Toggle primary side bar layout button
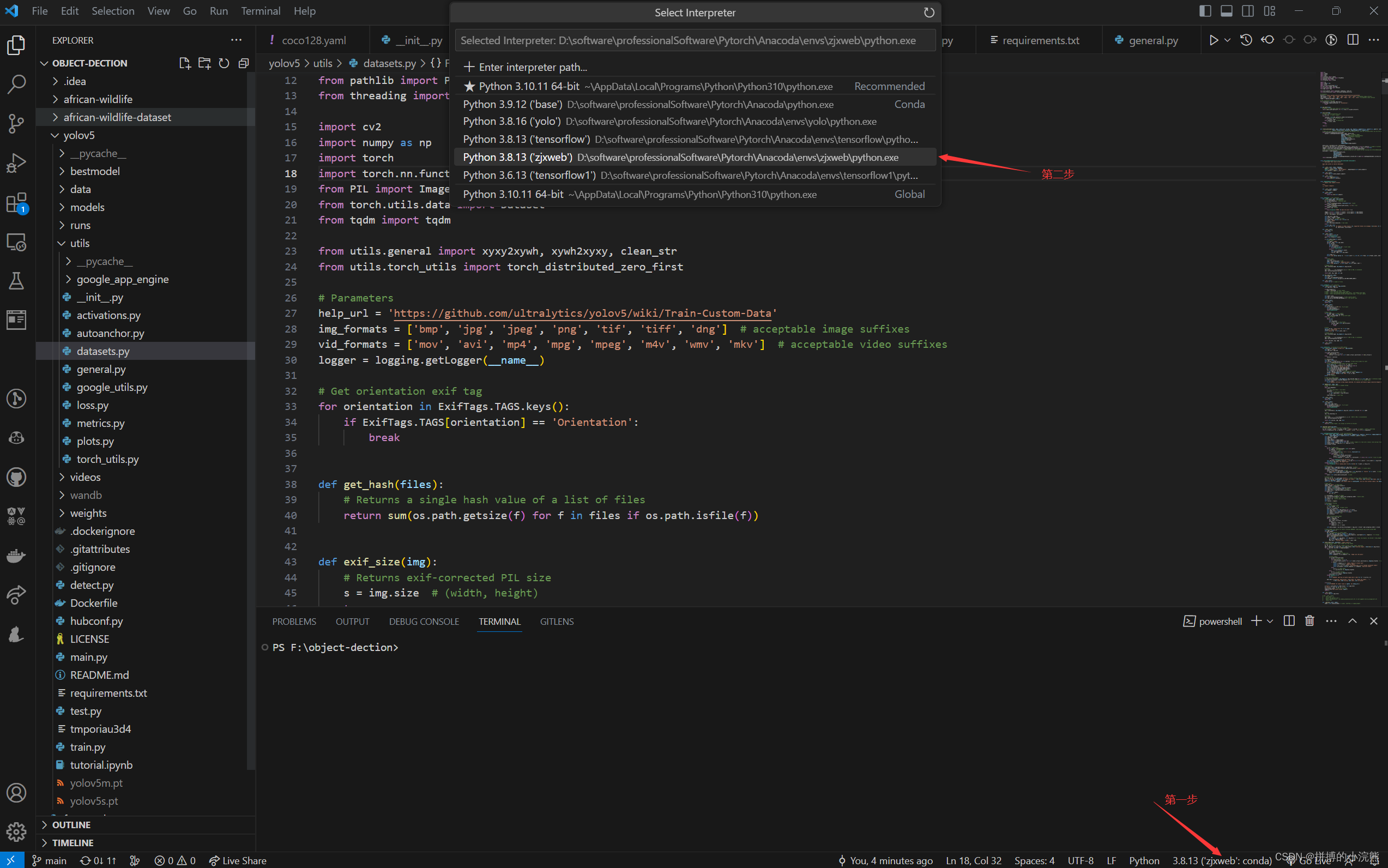The height and width of the screenshot is (868, 1388). pos(1205,11)
